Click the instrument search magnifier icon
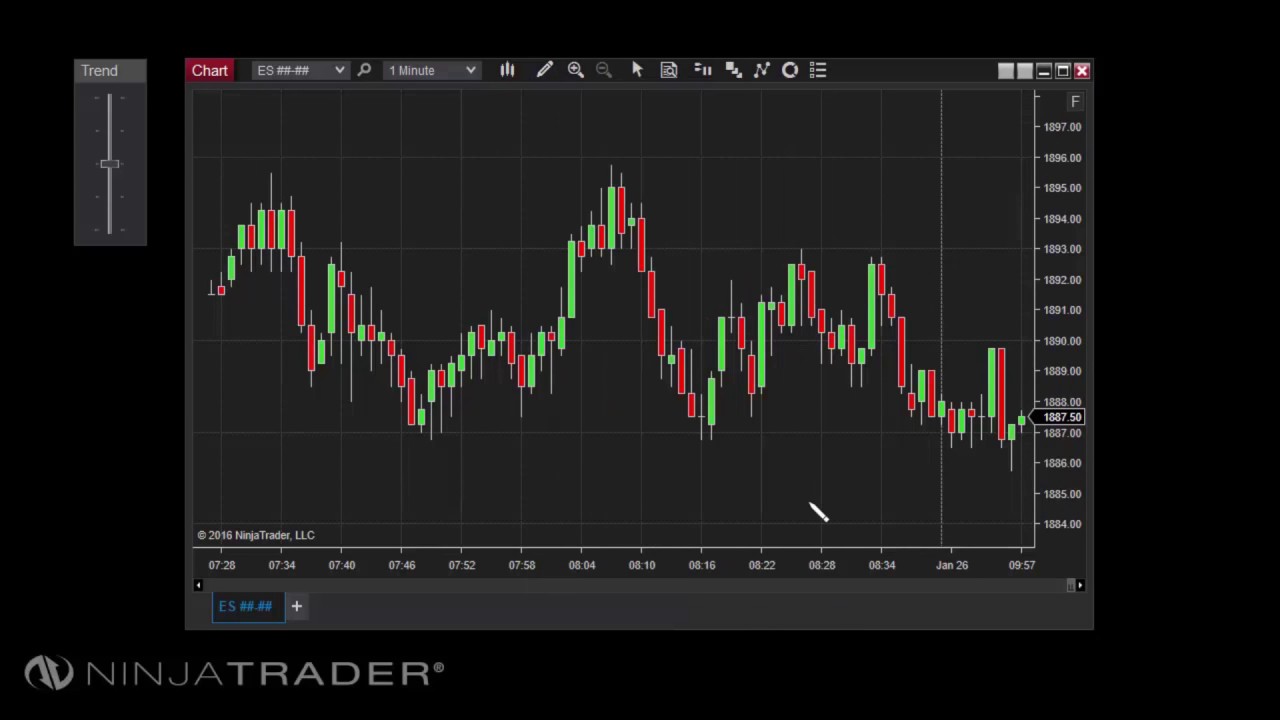 tap(364, 70)
